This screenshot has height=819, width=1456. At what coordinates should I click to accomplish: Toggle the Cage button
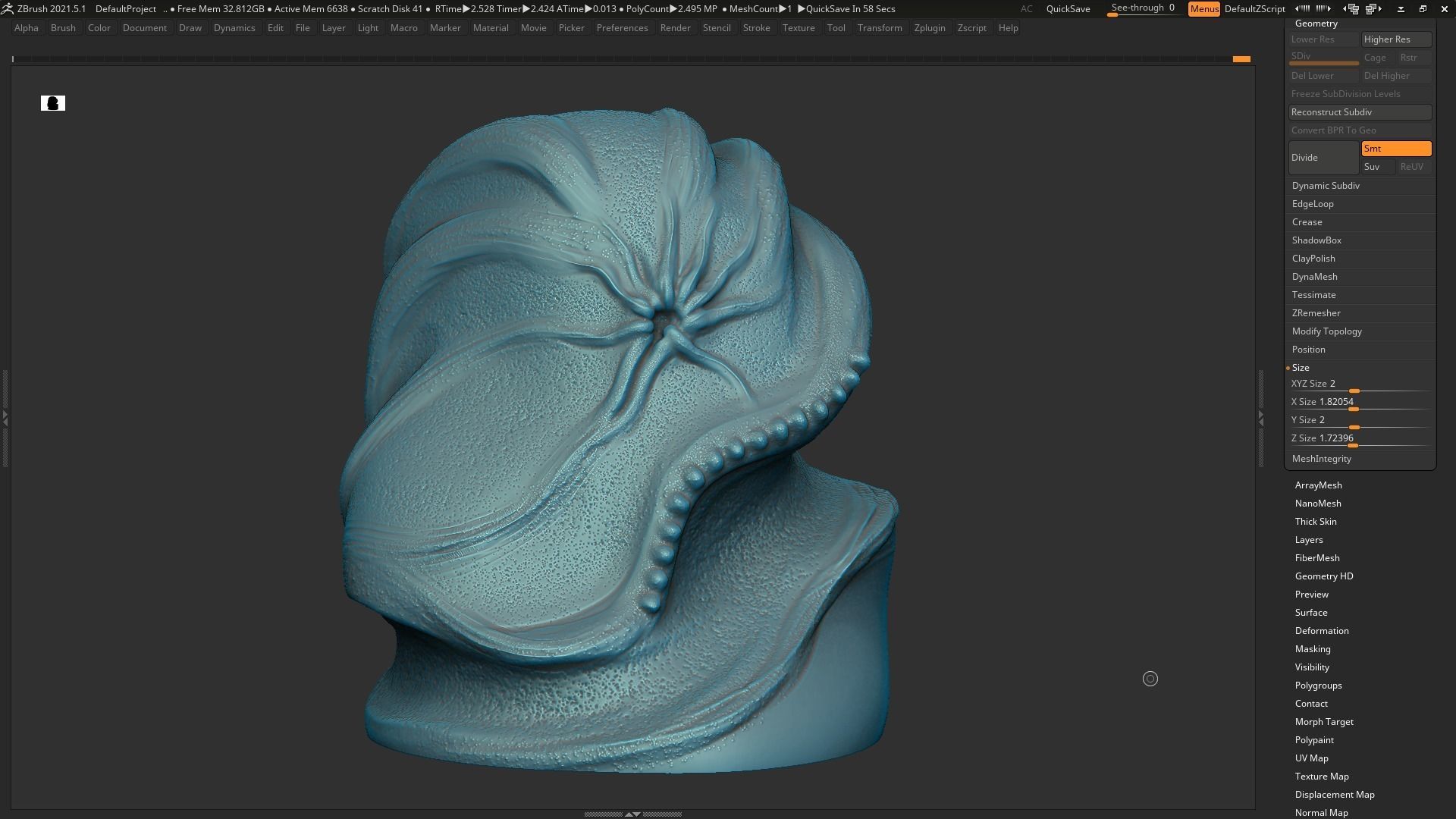point(1378,58)
